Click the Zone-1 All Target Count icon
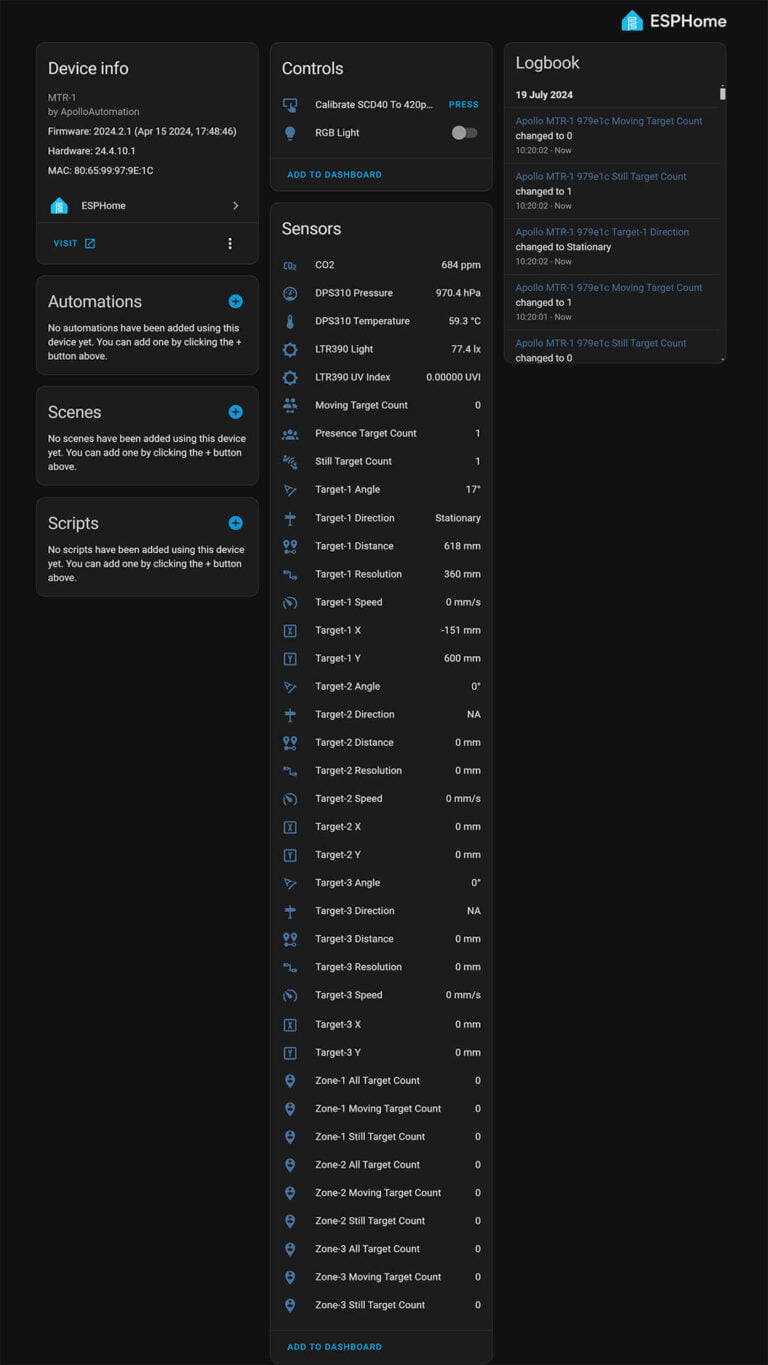This screenshot has height=1365, width=768. point(290,1081)
